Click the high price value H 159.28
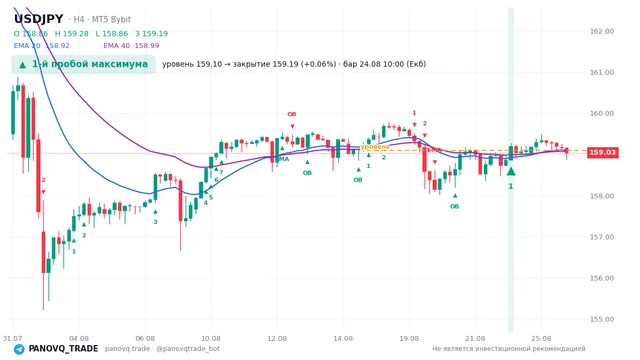640x360 pixels. 71,34
